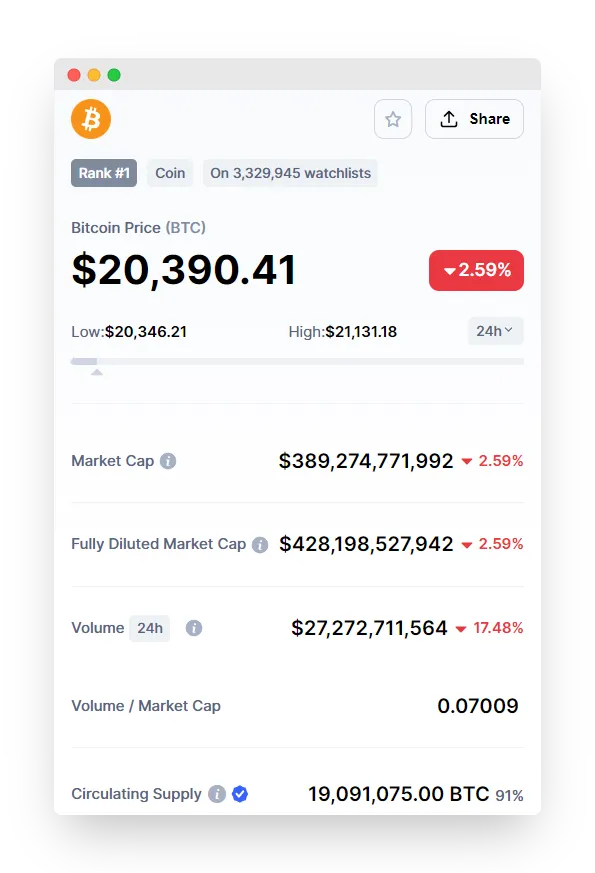Click the Rank #1 badge
The image size is (595, 873).
point(104,173)
